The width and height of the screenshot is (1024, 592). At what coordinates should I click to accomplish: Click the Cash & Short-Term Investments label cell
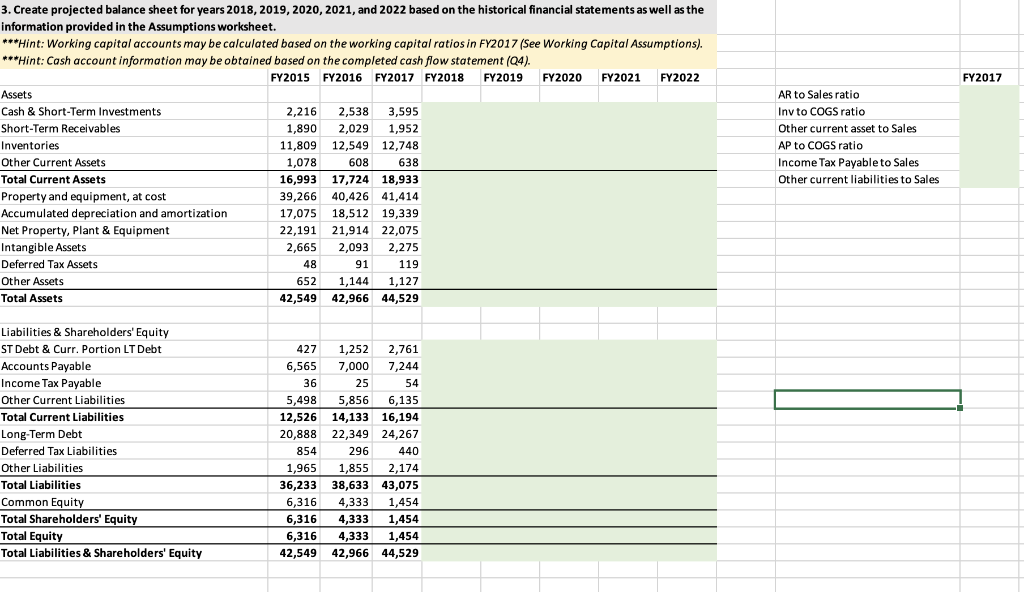pos(80,111)
